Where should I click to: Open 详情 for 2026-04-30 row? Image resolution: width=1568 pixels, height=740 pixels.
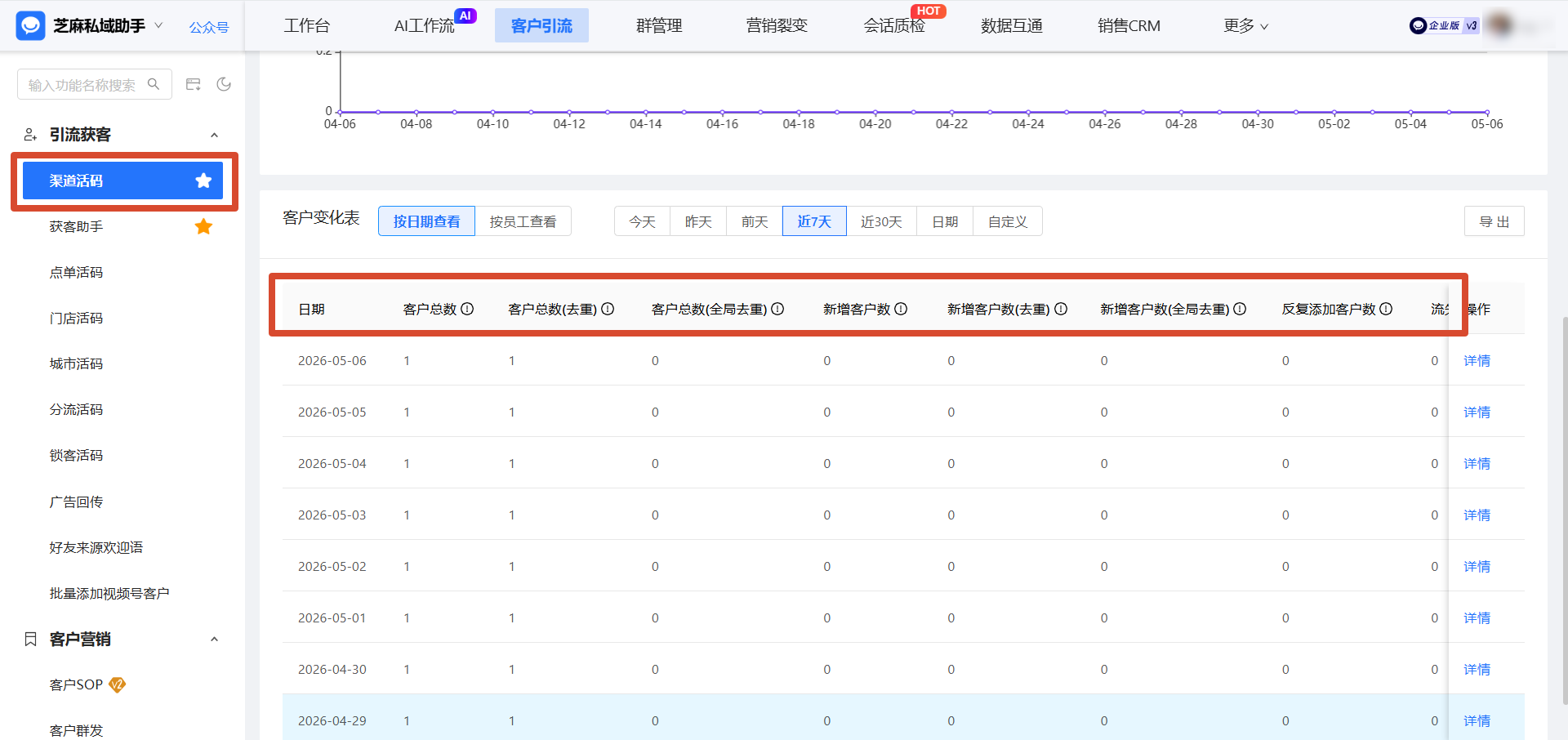(1477, 669)
